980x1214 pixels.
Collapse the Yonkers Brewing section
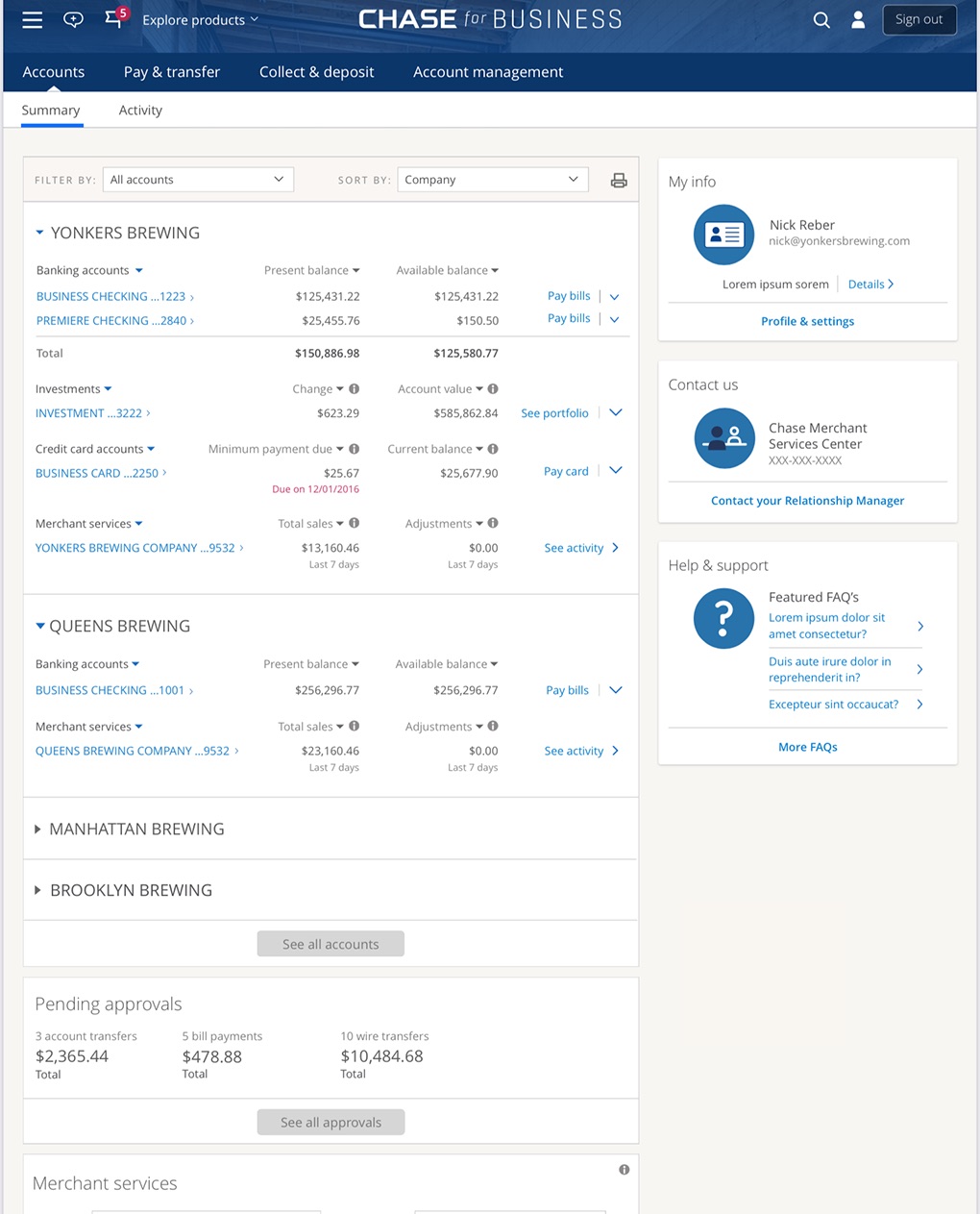pos(39,233)
